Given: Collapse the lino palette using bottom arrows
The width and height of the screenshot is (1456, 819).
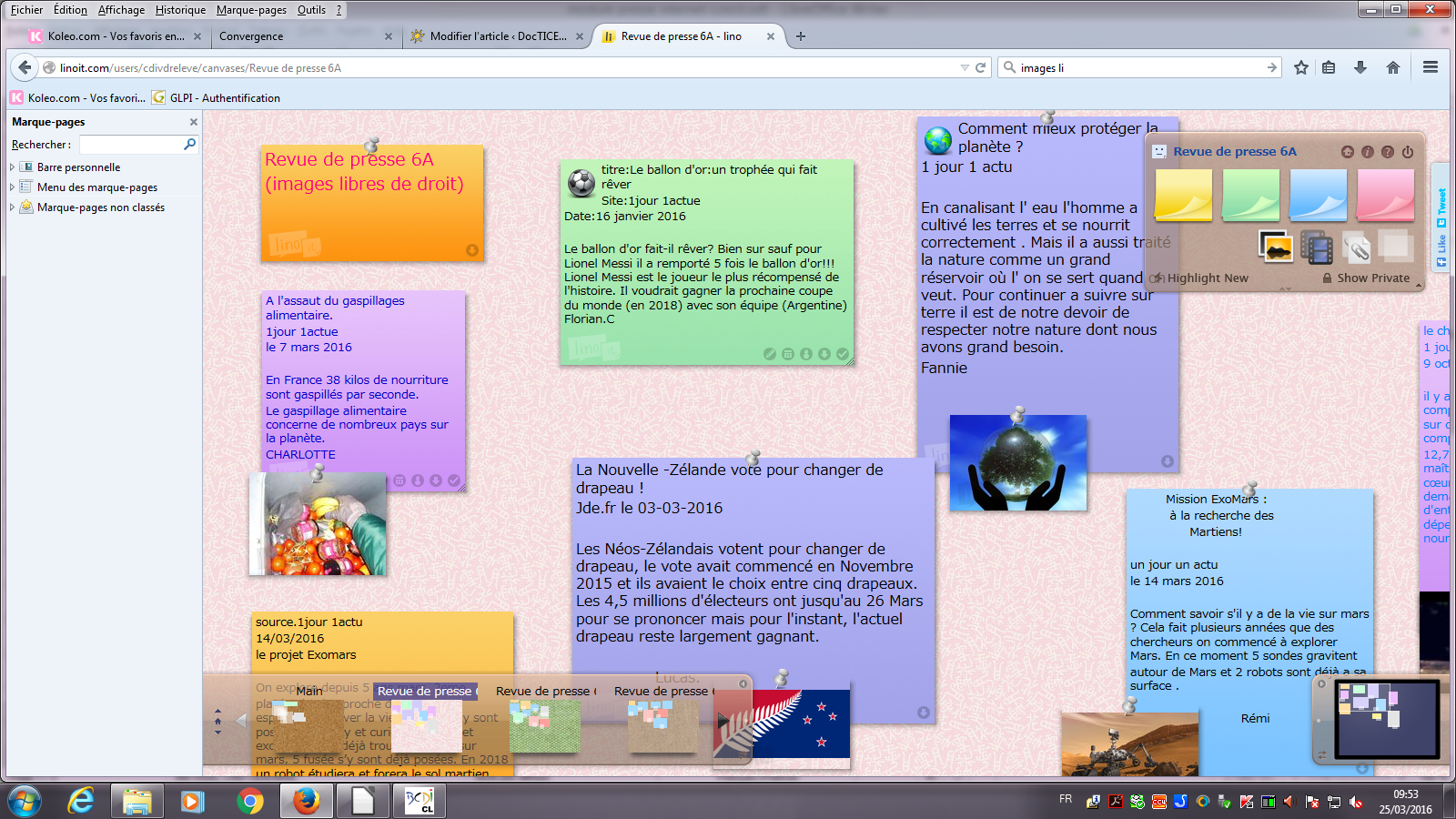Looking at the screenshot, I should tap(1285, 288).
